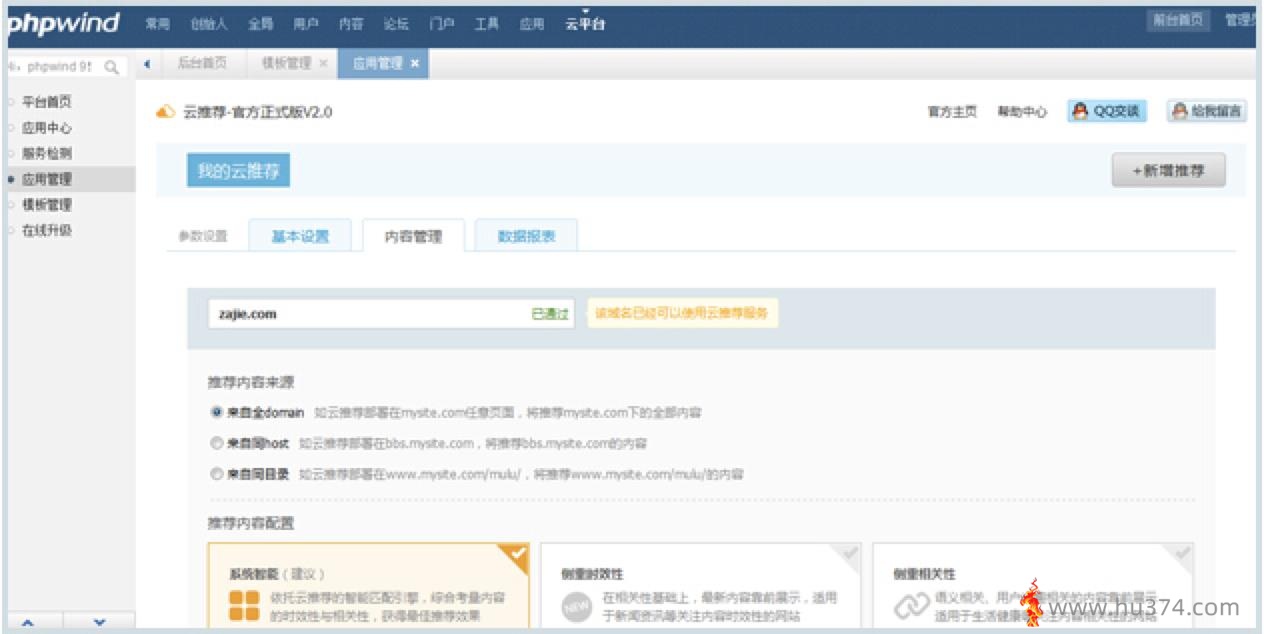Open the 门户 top menu
The width and height of the screenshot is (1264, 634).
click(442, 24)
